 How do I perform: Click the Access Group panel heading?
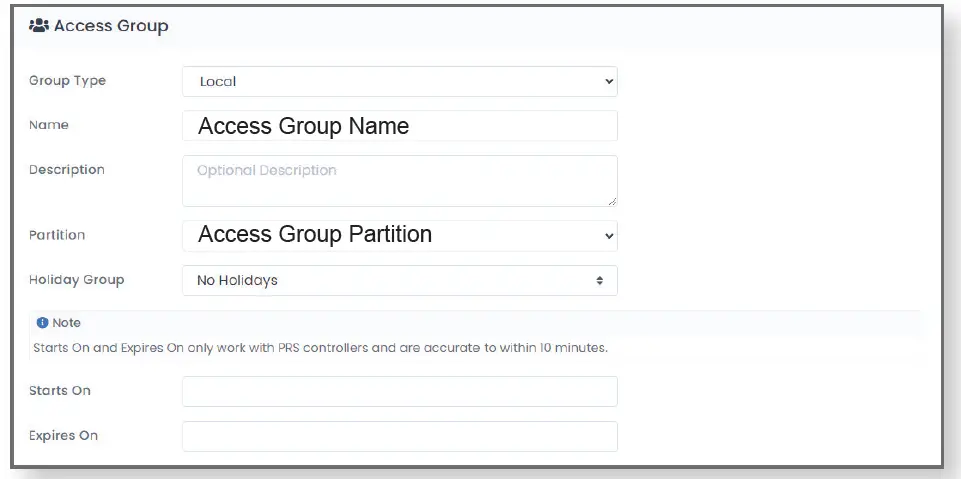[110, 27]
